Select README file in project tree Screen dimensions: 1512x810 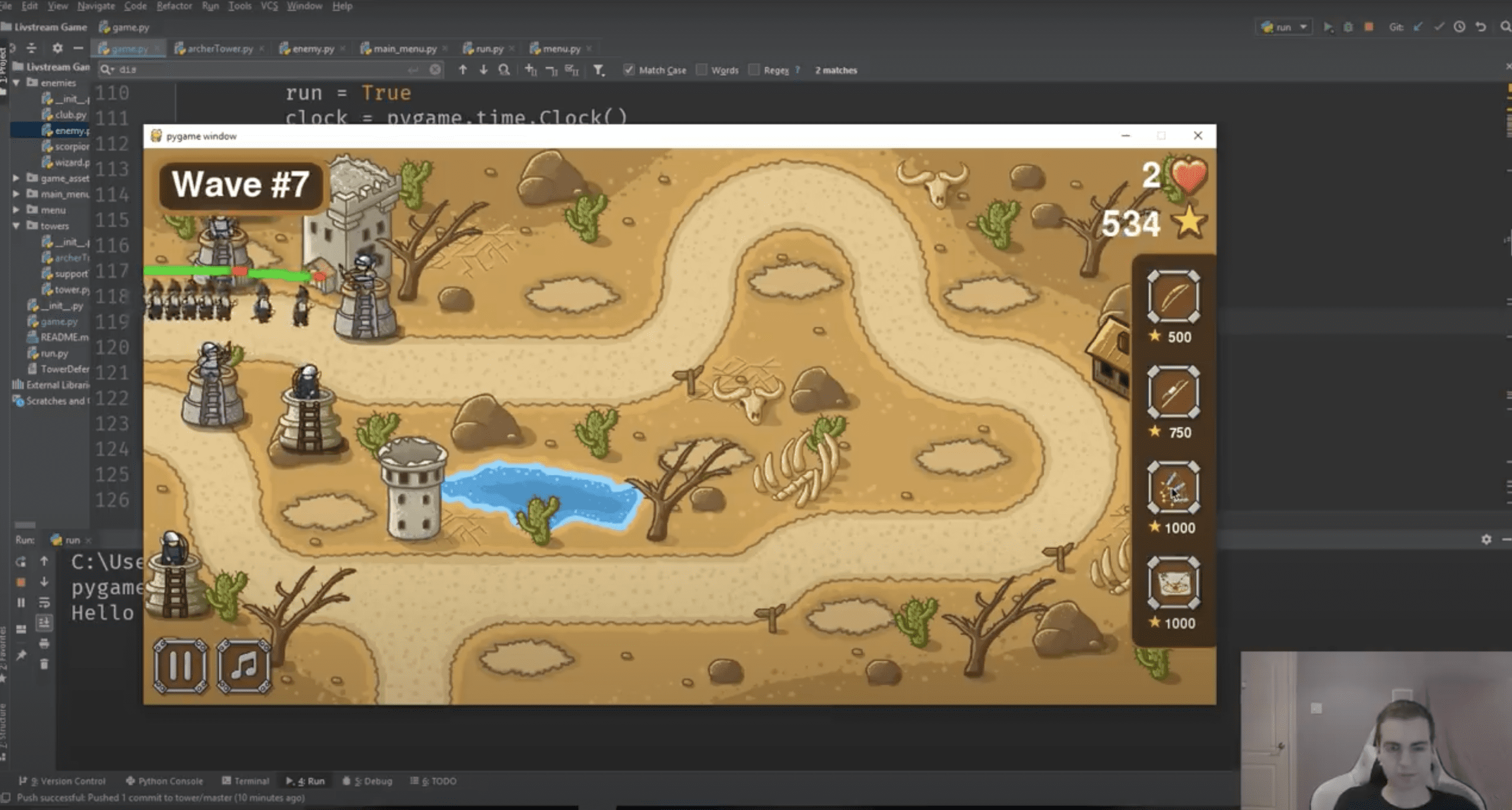(58, 337)
